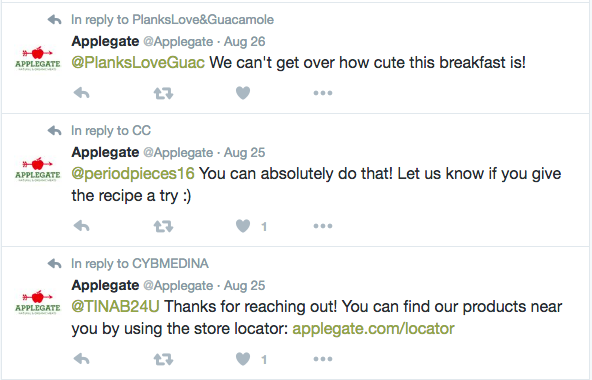The width and height of the screenshot is (592, 380).
Task: Like the @periodpieces16 recipe tweet
Action: pos(243,226)
